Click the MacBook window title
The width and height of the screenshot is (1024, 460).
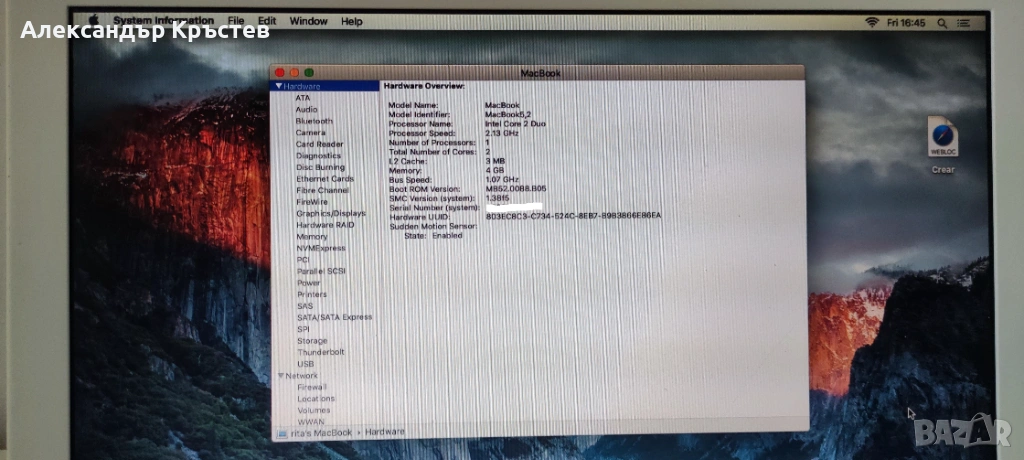pos(540,73)
